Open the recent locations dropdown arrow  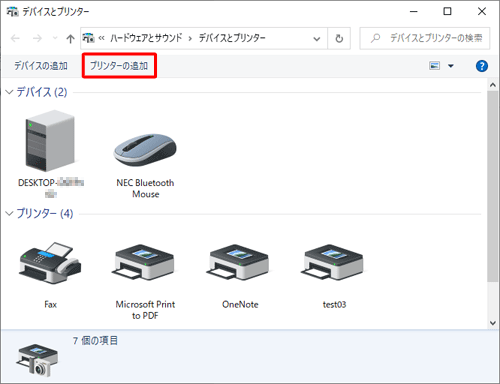coord(55,38)
